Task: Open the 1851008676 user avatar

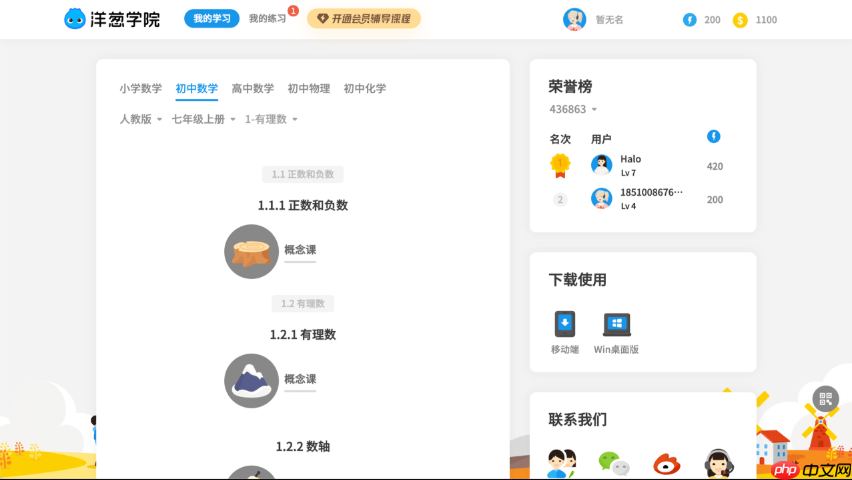Action: 602,198
